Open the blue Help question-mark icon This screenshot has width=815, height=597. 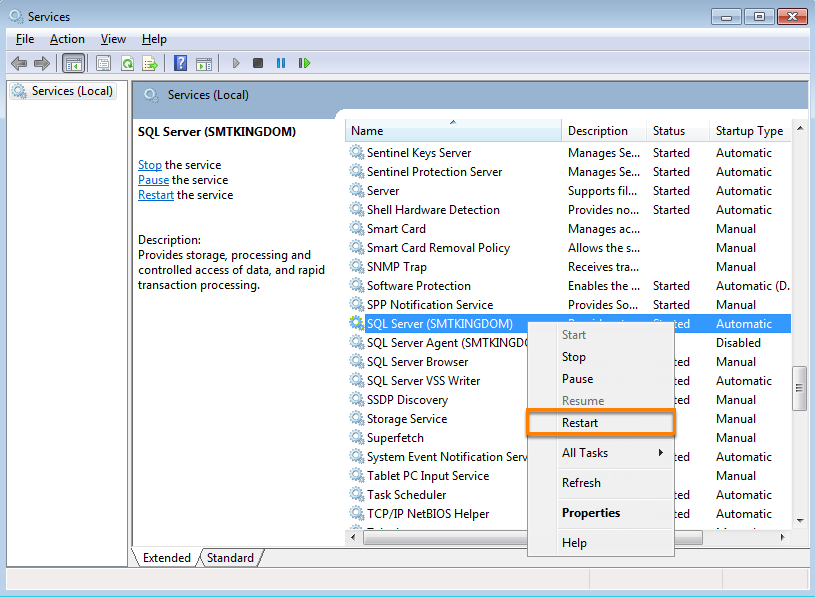tap(180, 63)
